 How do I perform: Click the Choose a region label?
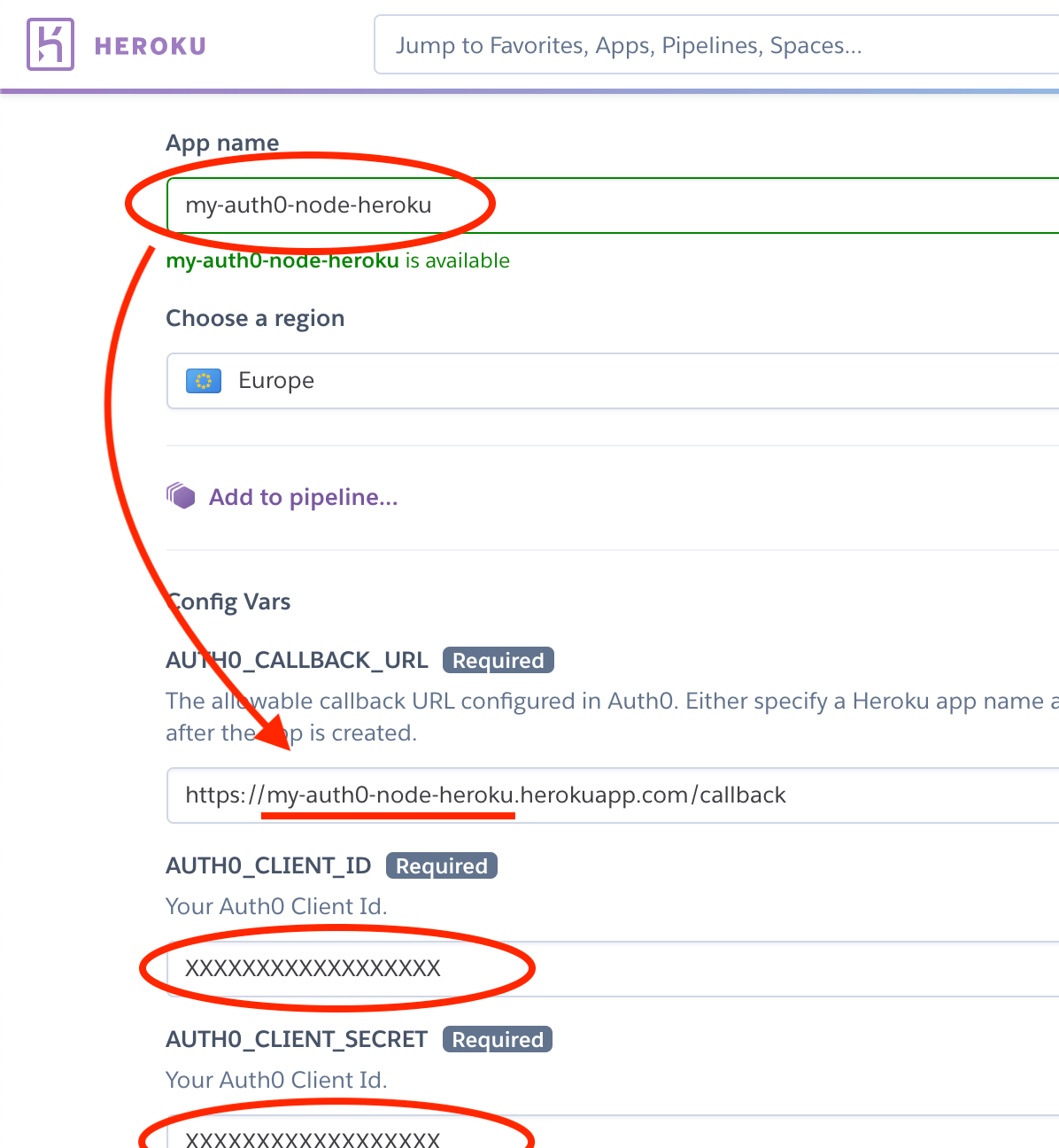click(255, 319)
